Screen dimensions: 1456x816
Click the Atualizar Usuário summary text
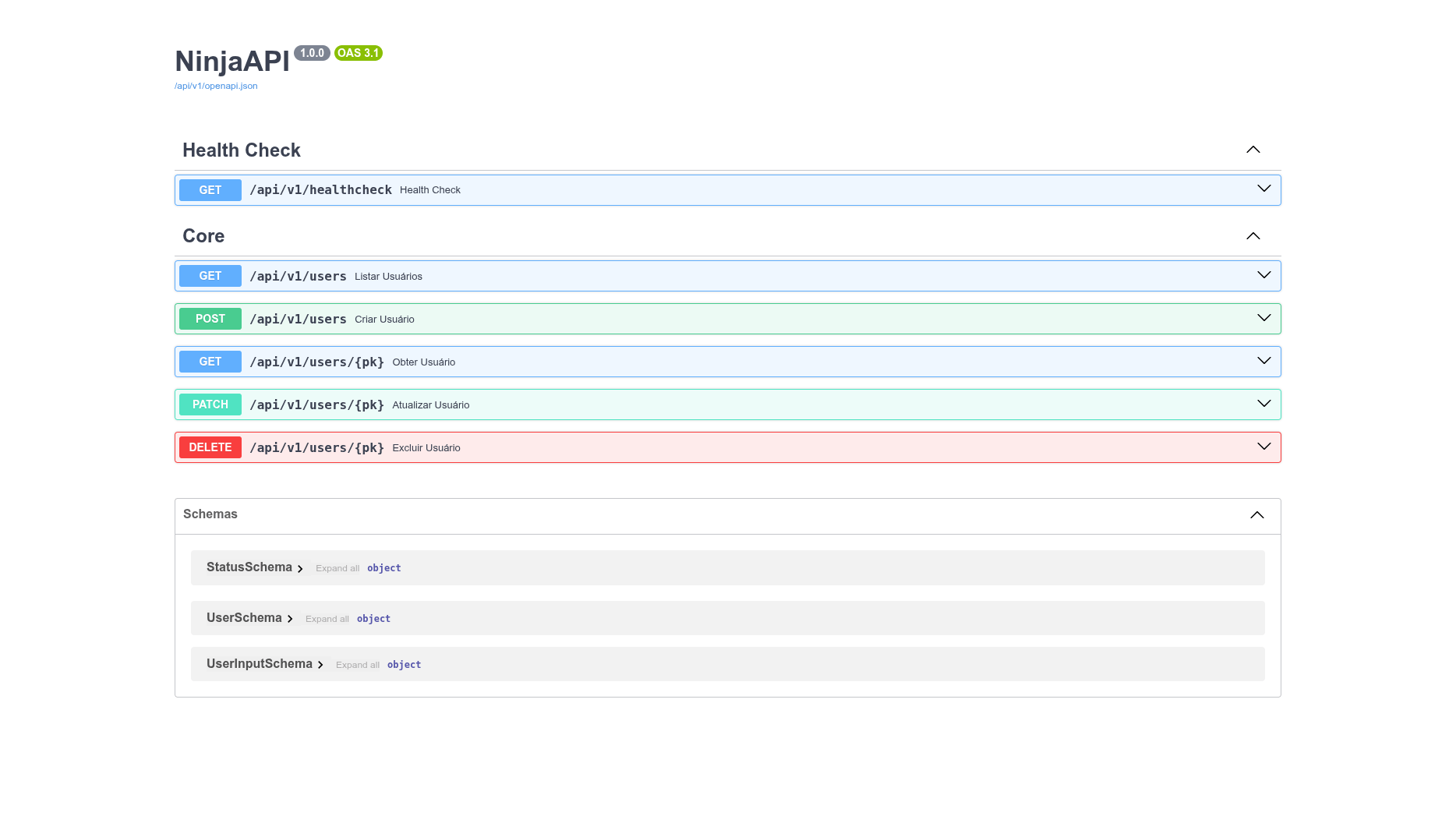click(431, 405)
